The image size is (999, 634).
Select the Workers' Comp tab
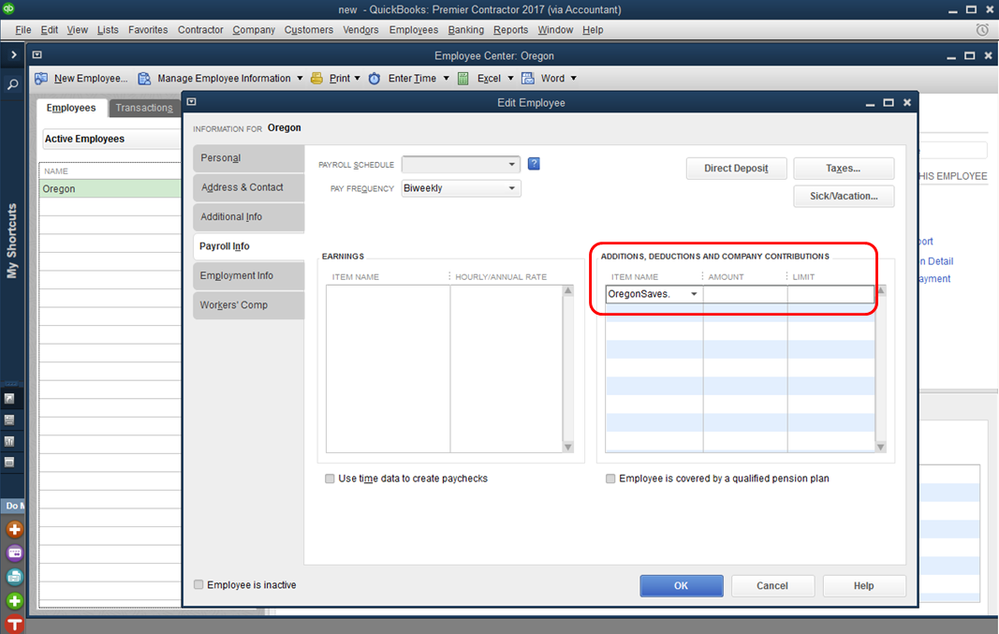248,305
